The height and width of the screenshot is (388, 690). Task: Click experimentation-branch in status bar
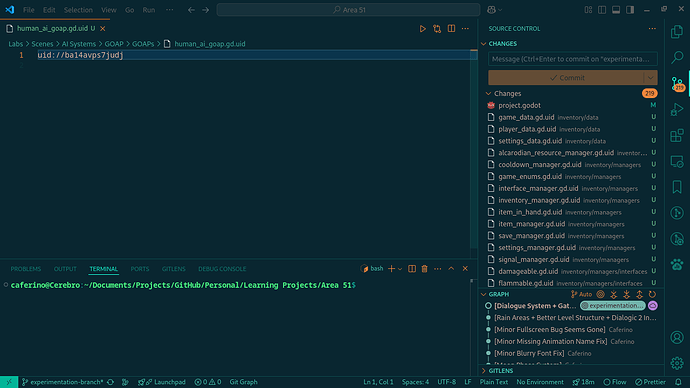pos(62,382)
